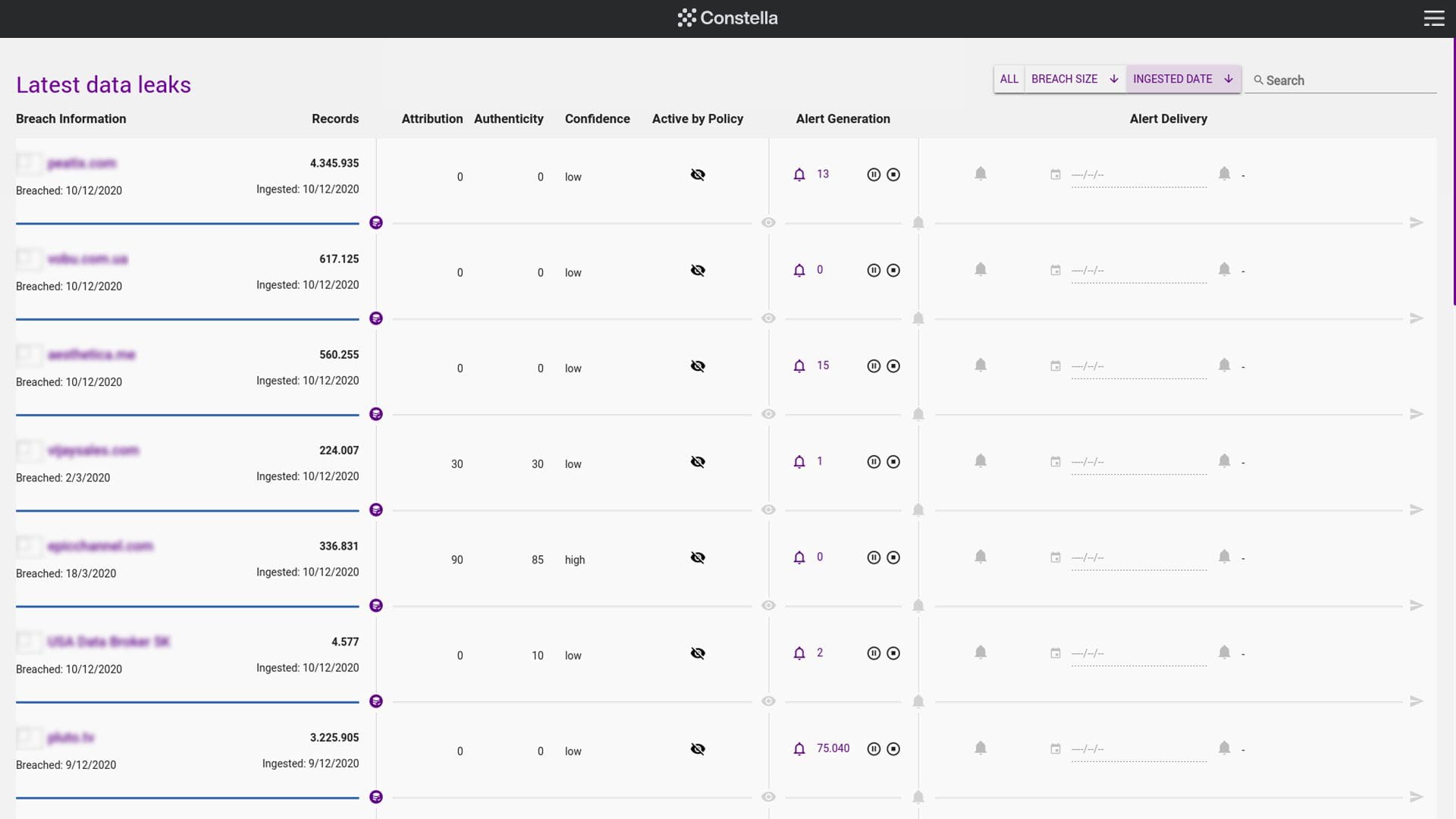Screen dimensions: 1456x819
Task: Click the send arrow under the 224.007 records row
Action: [x=1416, y=510]
